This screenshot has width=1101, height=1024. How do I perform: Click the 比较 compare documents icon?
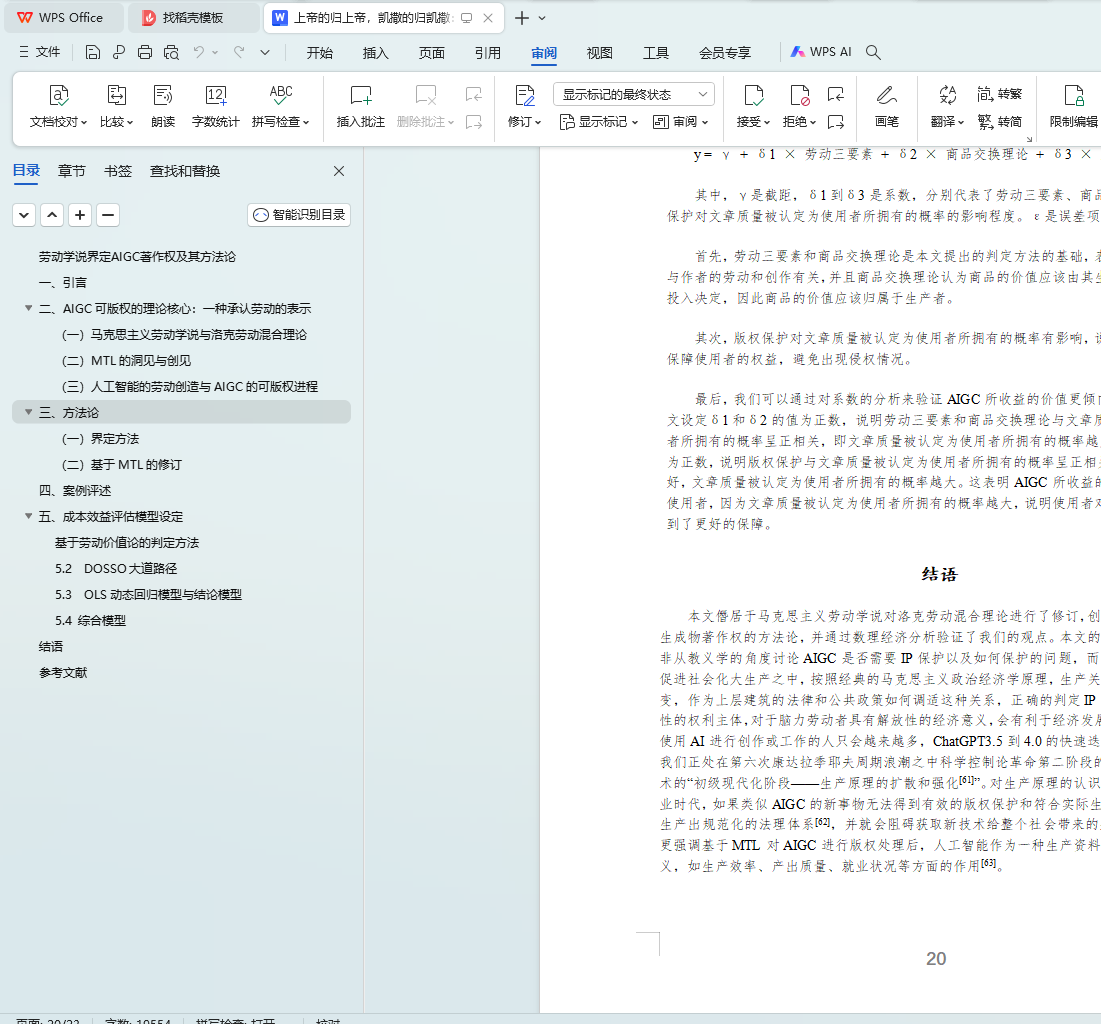pyautogui.click(x=116, y=106)
